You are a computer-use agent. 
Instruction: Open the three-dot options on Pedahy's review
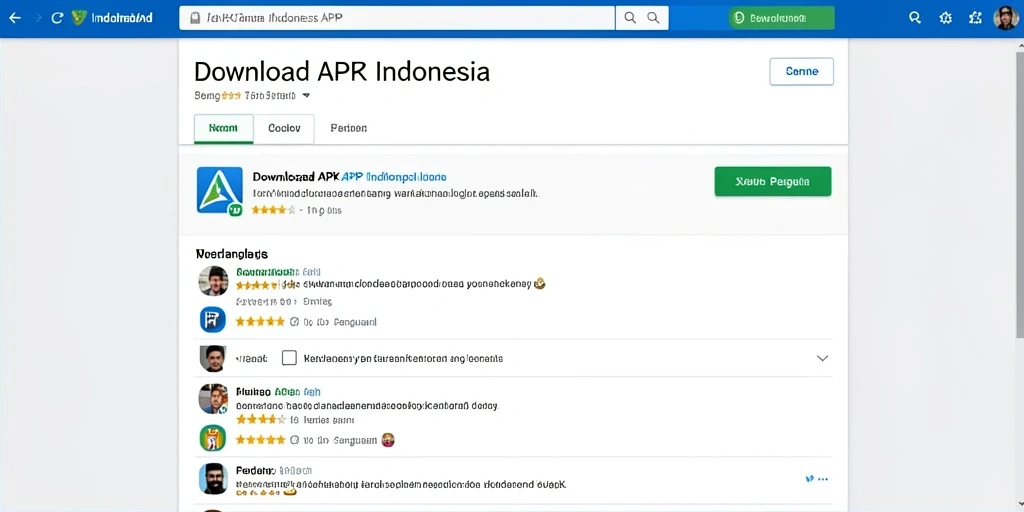(x=823, y=479)
